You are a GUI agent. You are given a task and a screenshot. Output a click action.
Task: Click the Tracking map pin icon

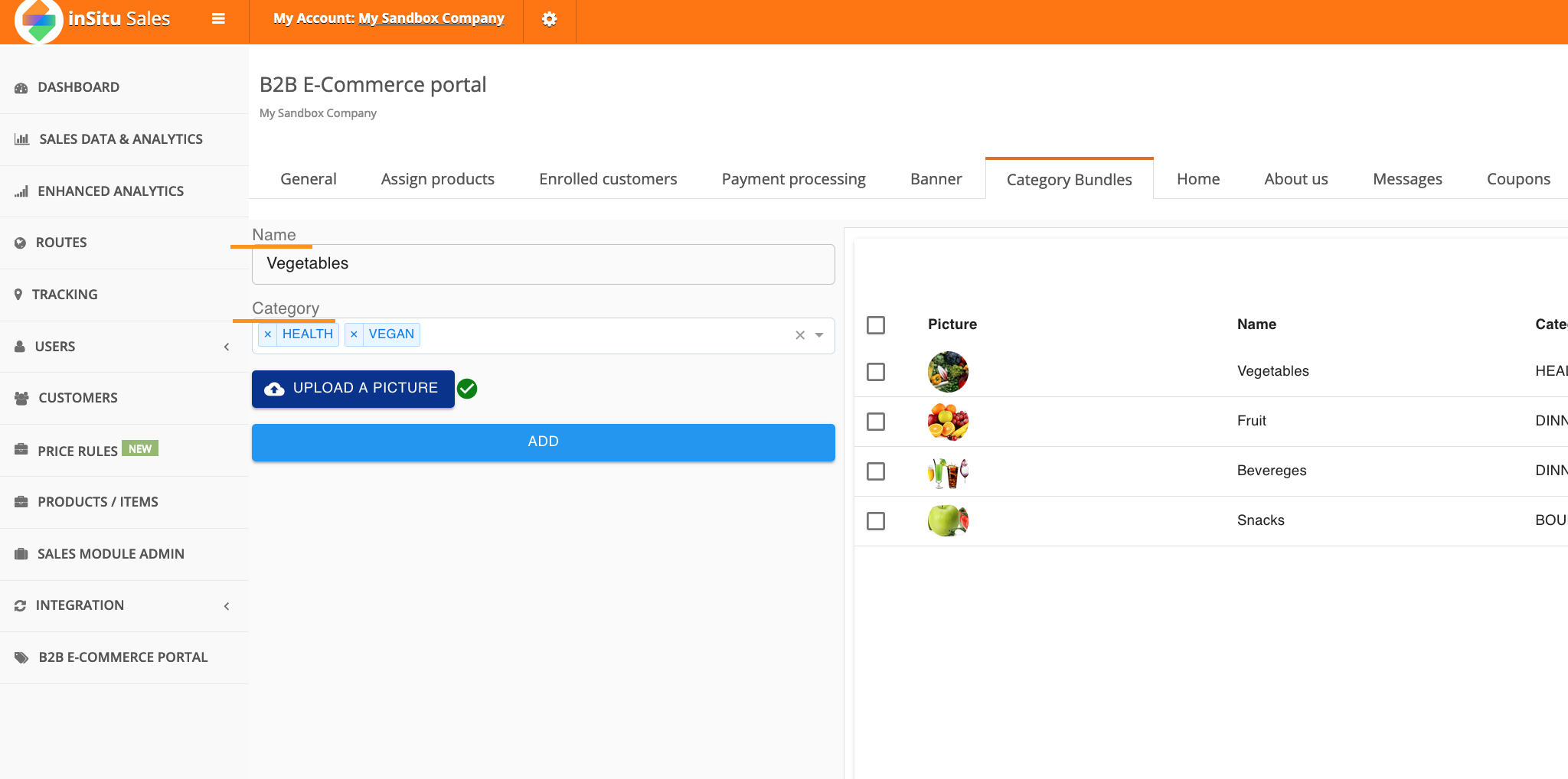pos(18,295)
